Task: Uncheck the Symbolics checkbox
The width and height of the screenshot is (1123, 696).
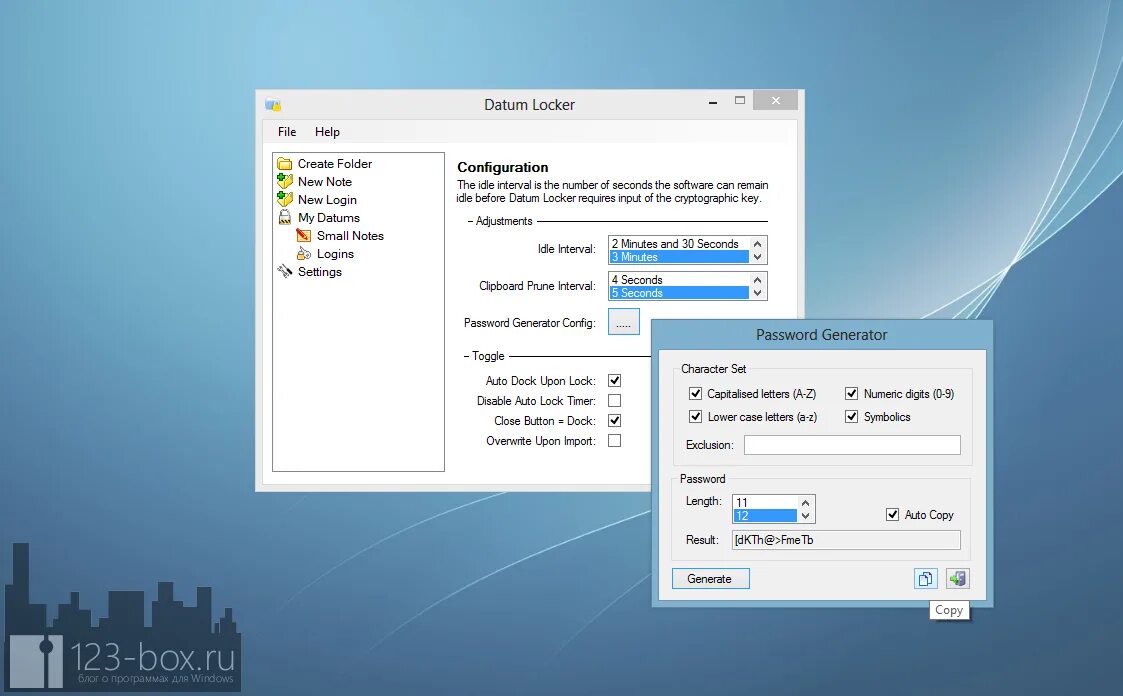Action: (852, 416)
